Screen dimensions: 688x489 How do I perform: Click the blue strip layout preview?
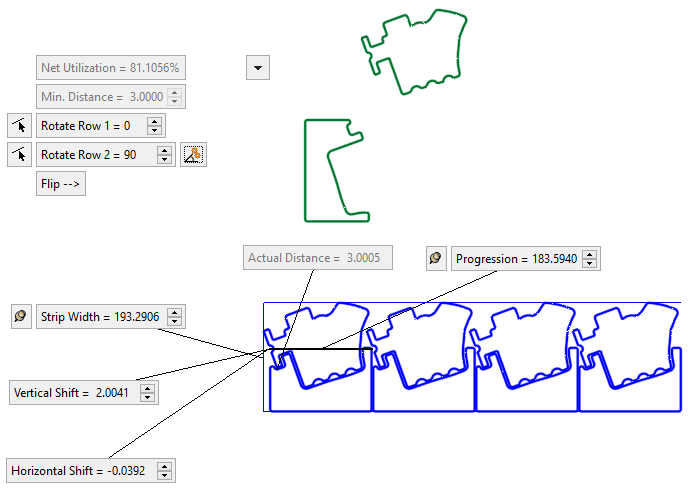pos(473,357)
